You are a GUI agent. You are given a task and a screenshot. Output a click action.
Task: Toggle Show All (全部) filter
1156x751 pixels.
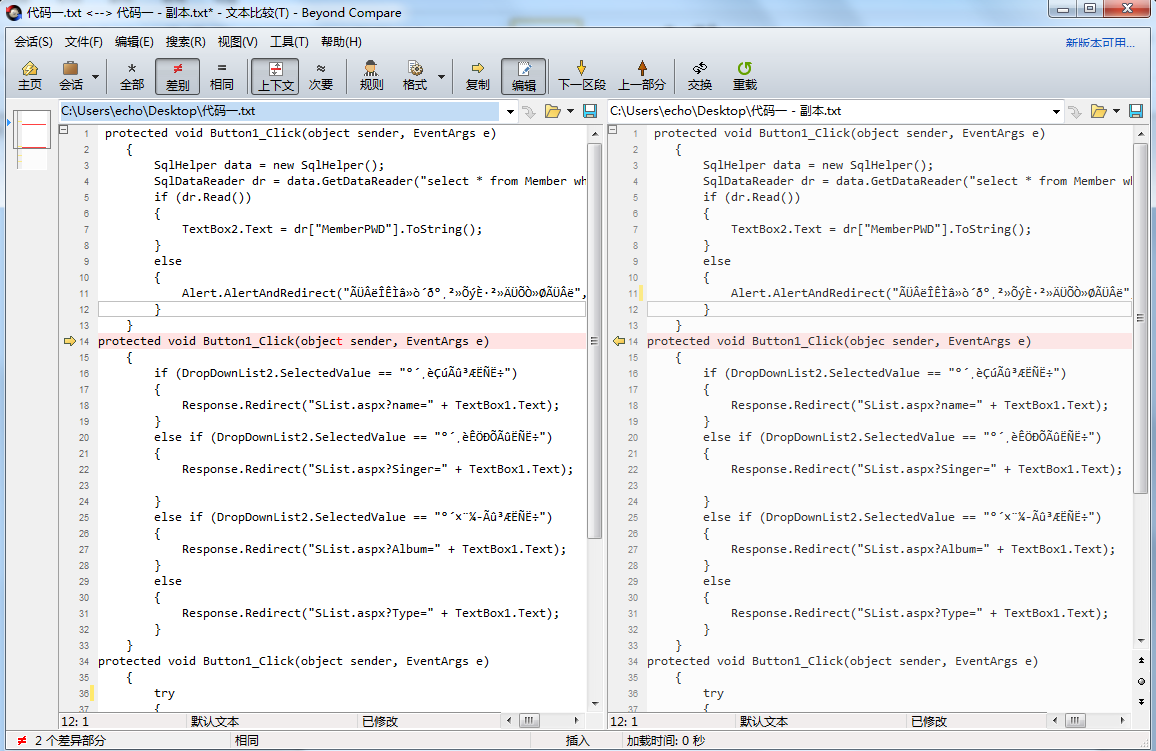click(x=132, y=76)
